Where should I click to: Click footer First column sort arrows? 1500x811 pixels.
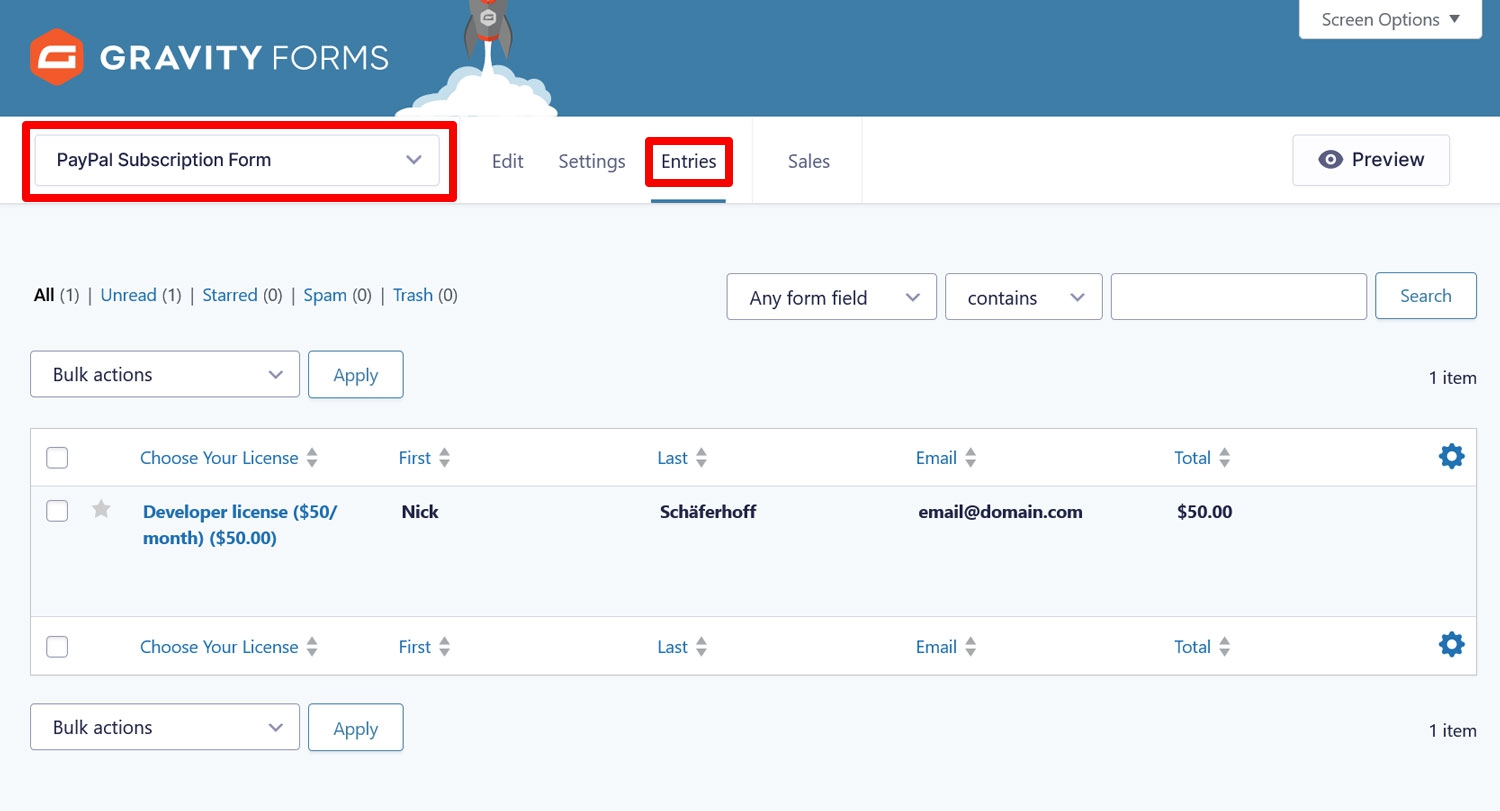444,647
